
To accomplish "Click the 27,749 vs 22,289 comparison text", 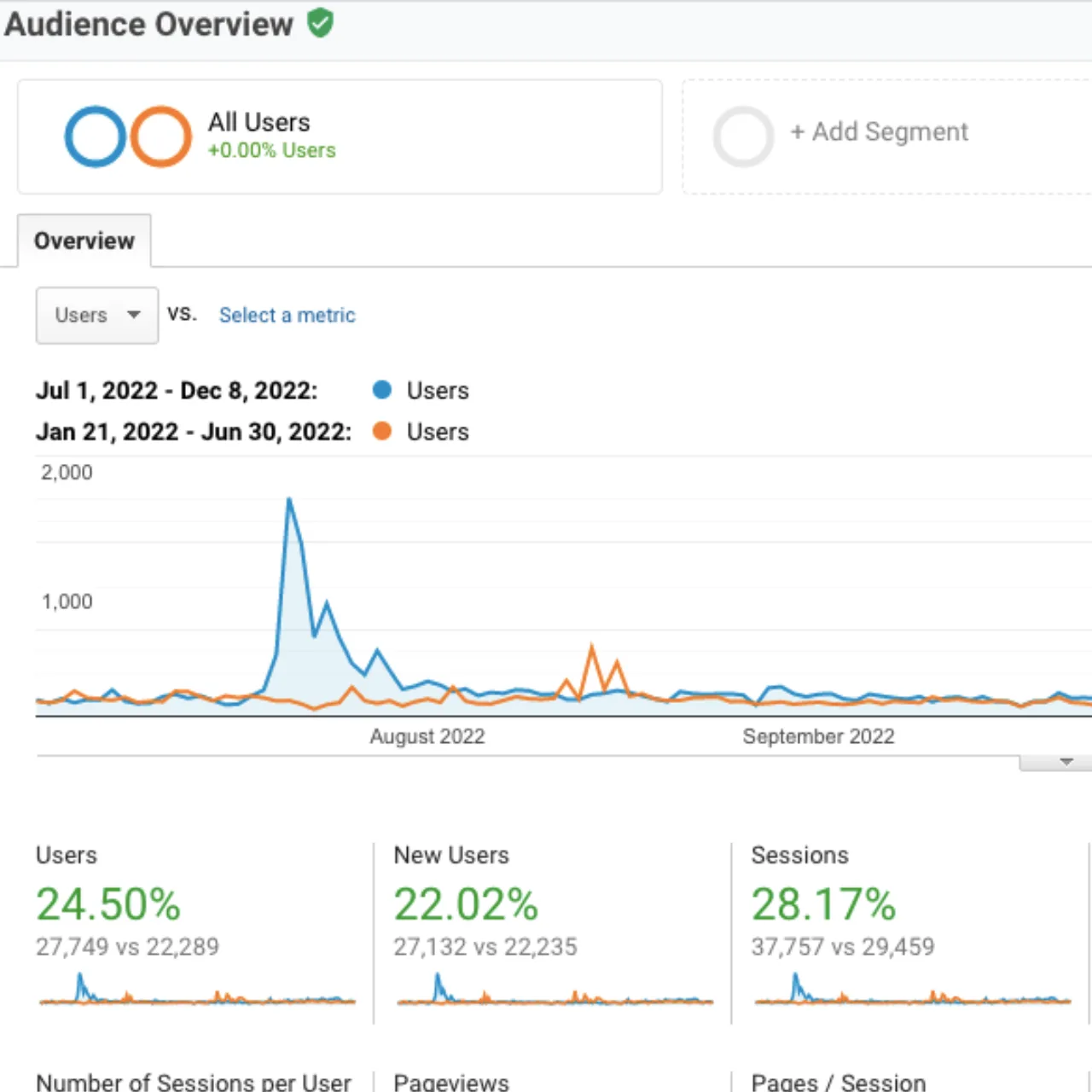I will point(127,947).
